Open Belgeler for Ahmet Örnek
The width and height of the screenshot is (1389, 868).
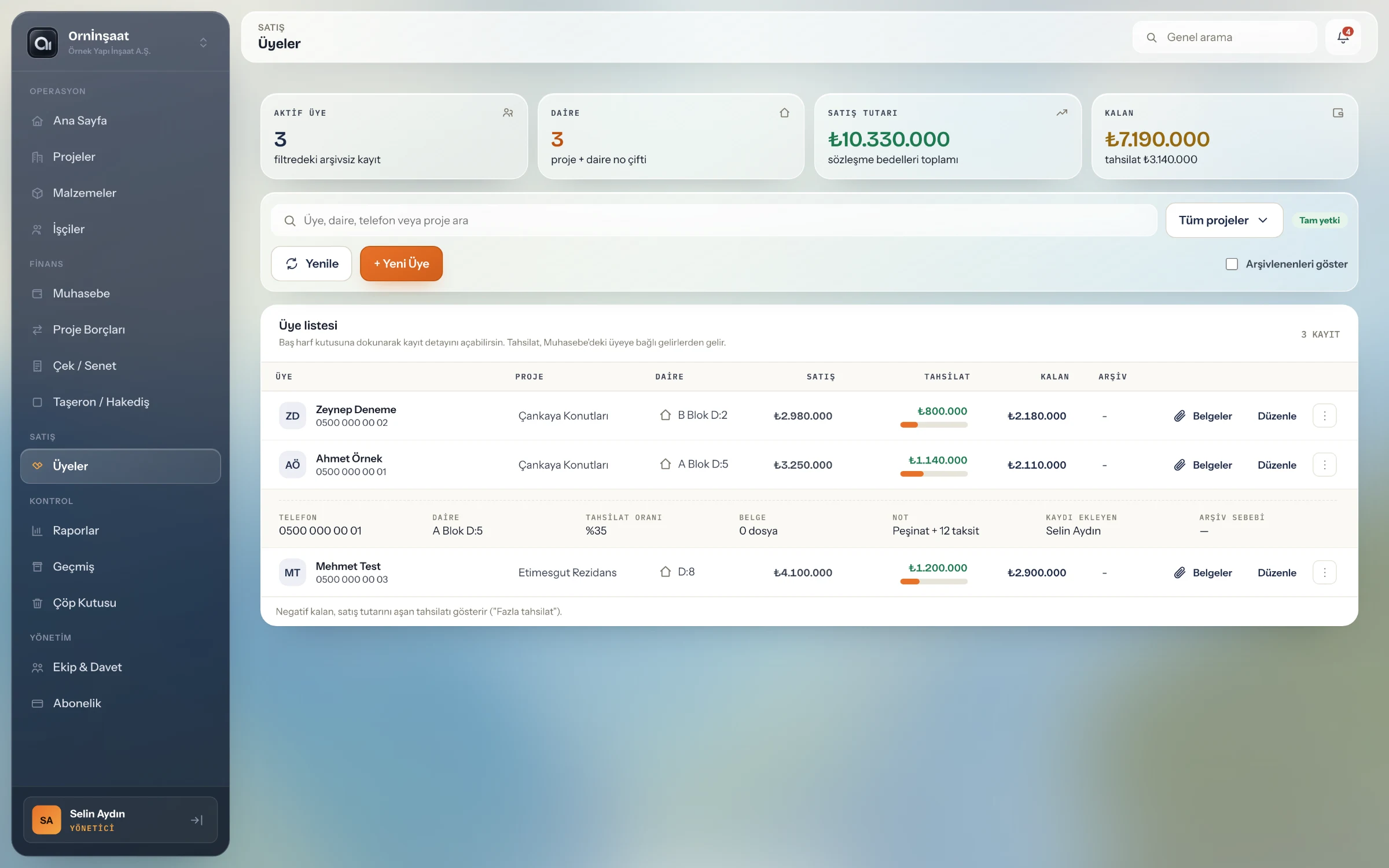[1203, 465]
